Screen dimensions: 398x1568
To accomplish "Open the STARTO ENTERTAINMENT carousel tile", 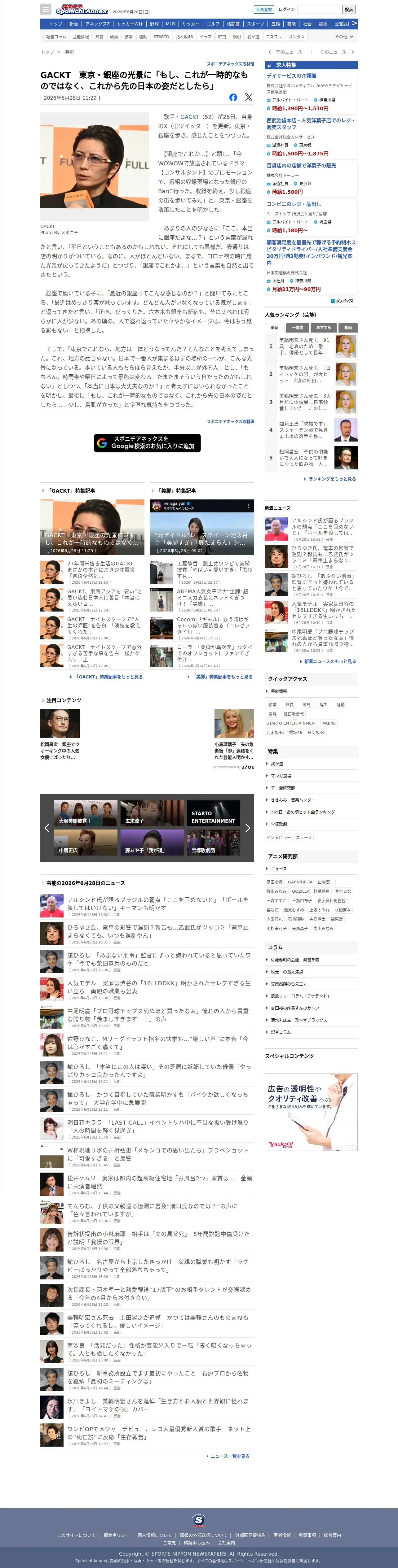I will click(213, 812).
